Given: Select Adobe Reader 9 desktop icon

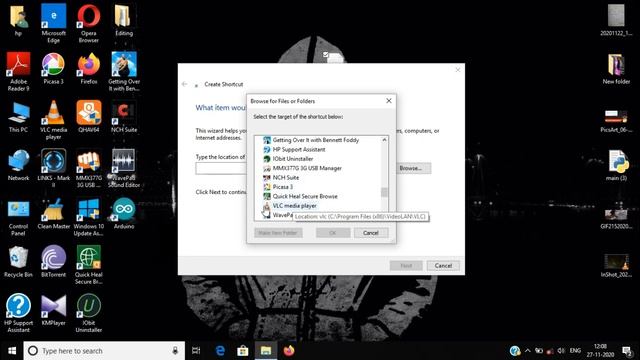Looking at the screenshot, I should 18,71.
